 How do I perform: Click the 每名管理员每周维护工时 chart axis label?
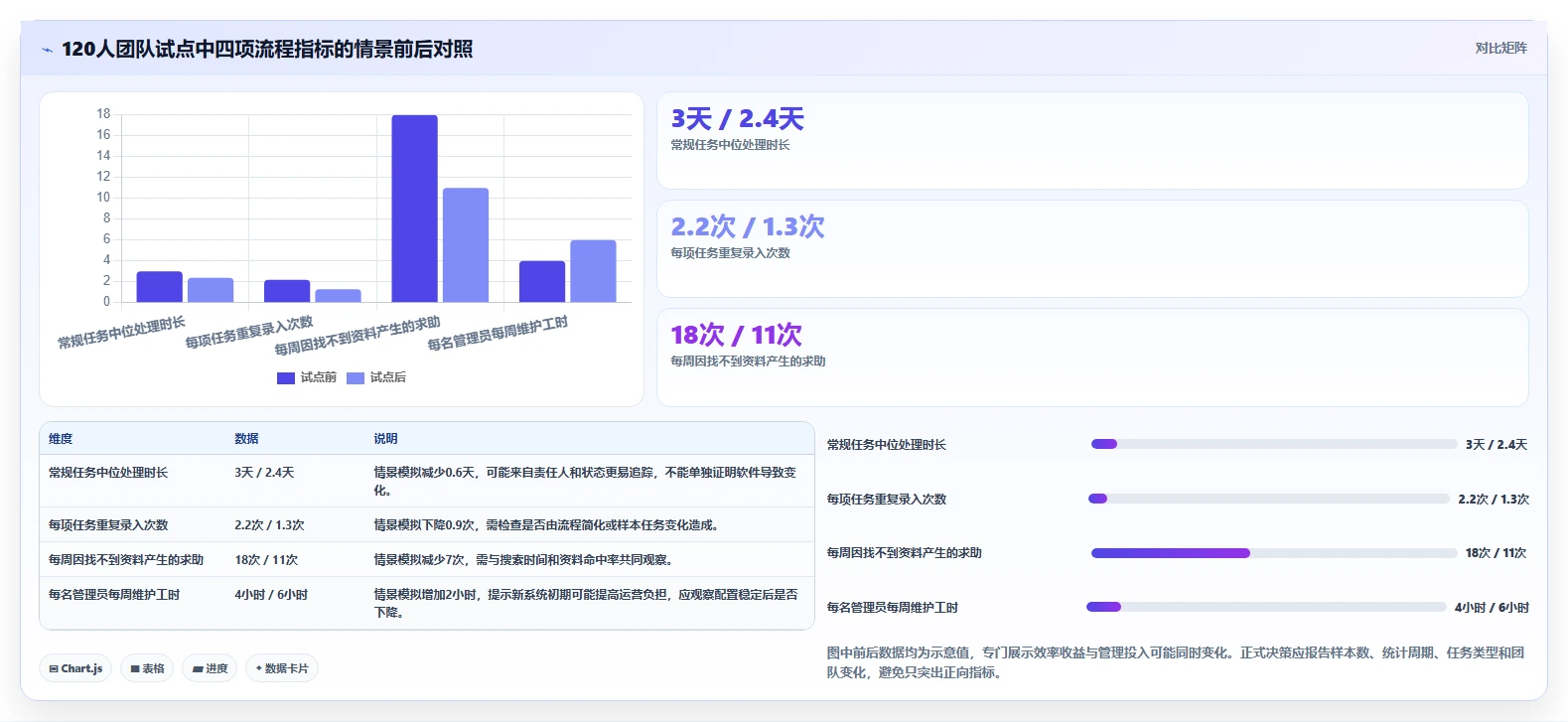498,334
